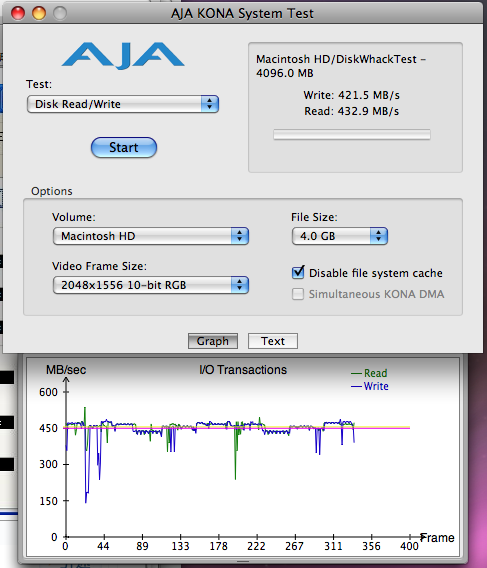Click the gray zoom window button
The image size is (487, 568).
pos(60,13)
